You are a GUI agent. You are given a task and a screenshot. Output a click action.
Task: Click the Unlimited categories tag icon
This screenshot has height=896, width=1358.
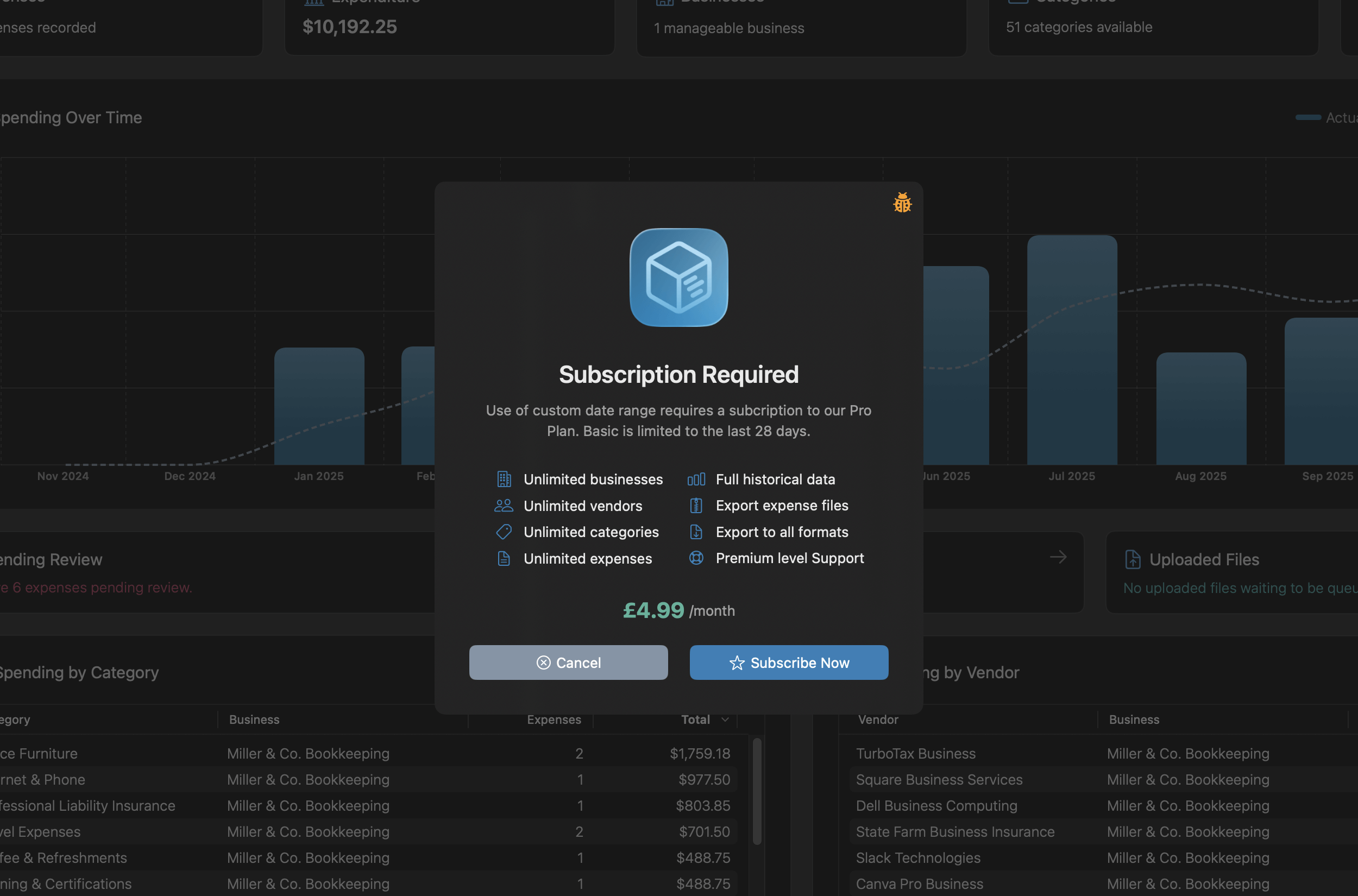tap(504, 532)
